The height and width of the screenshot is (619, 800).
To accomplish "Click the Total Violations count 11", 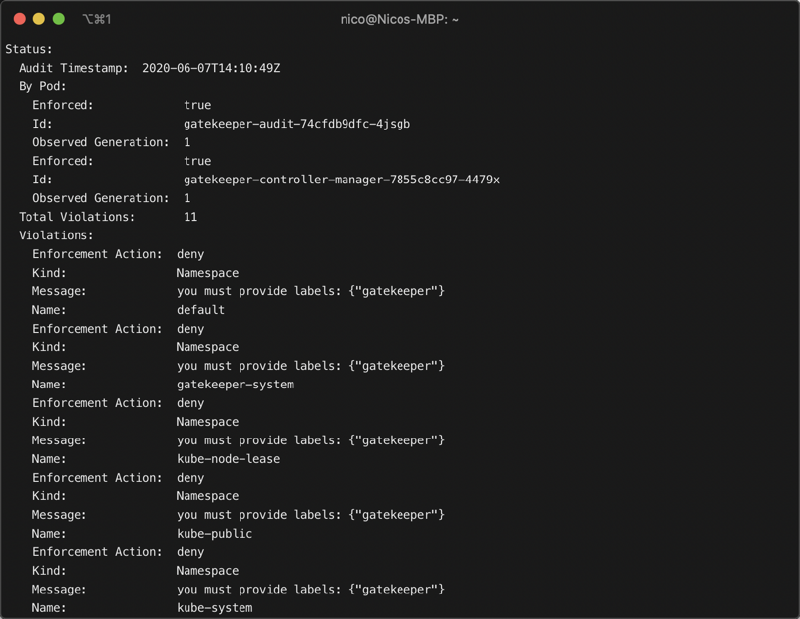I will coord(190,217).
